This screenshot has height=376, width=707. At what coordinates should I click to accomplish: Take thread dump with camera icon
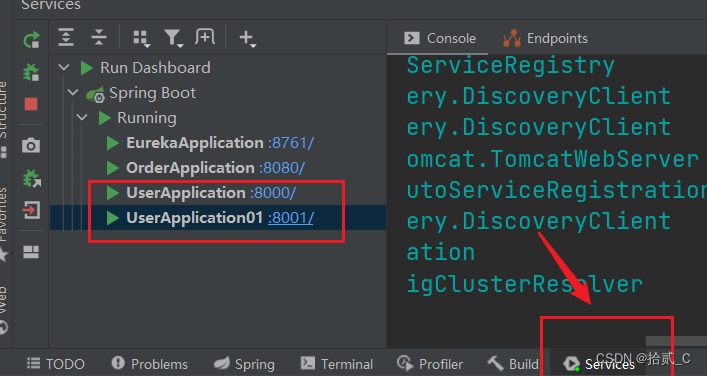[x=31, y=146]
